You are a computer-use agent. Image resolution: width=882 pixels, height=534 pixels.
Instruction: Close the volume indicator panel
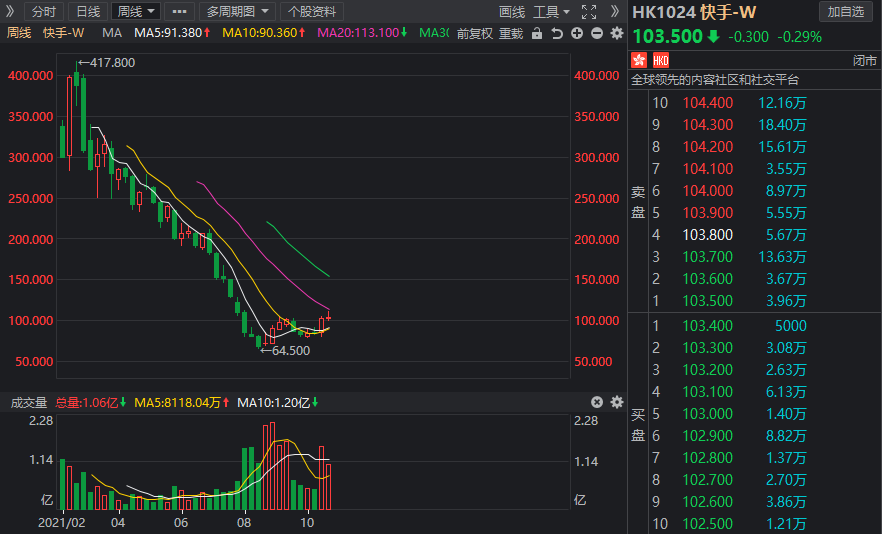pyautogui.click(x=597, y=402)
